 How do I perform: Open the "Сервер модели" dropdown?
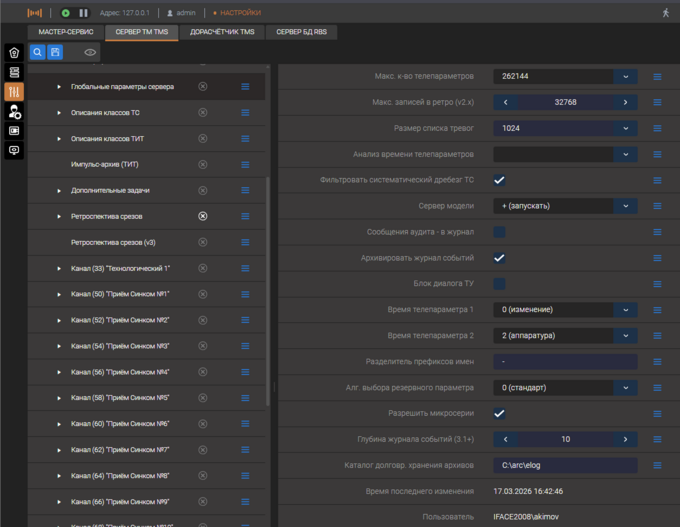click(626, 206)
